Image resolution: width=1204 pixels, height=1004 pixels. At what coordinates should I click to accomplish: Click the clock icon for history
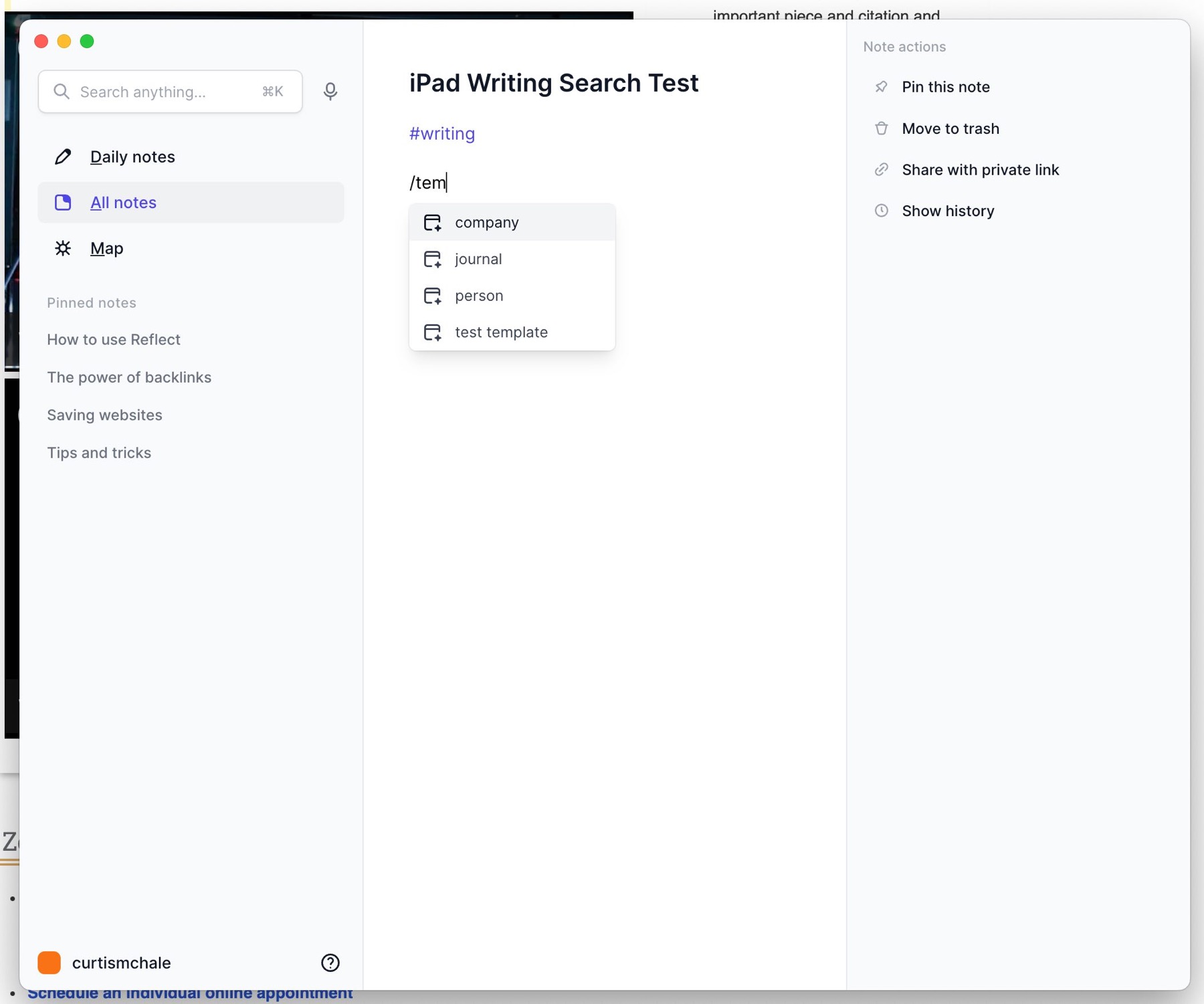pyautogui.click(x=881, y=211)
